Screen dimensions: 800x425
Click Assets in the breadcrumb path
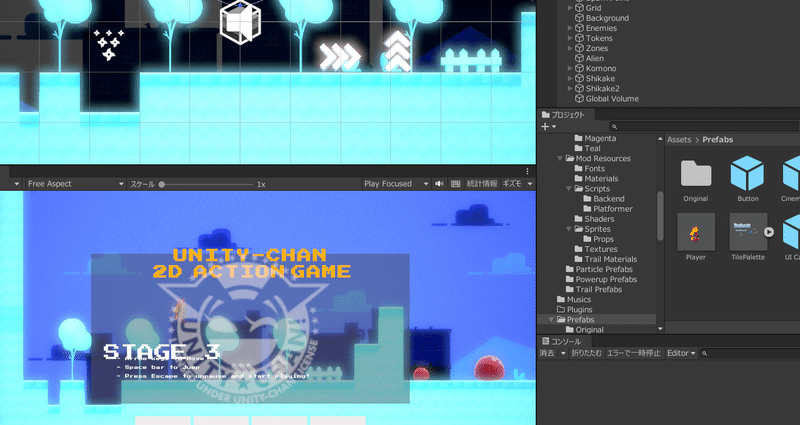tap(679, 140)
